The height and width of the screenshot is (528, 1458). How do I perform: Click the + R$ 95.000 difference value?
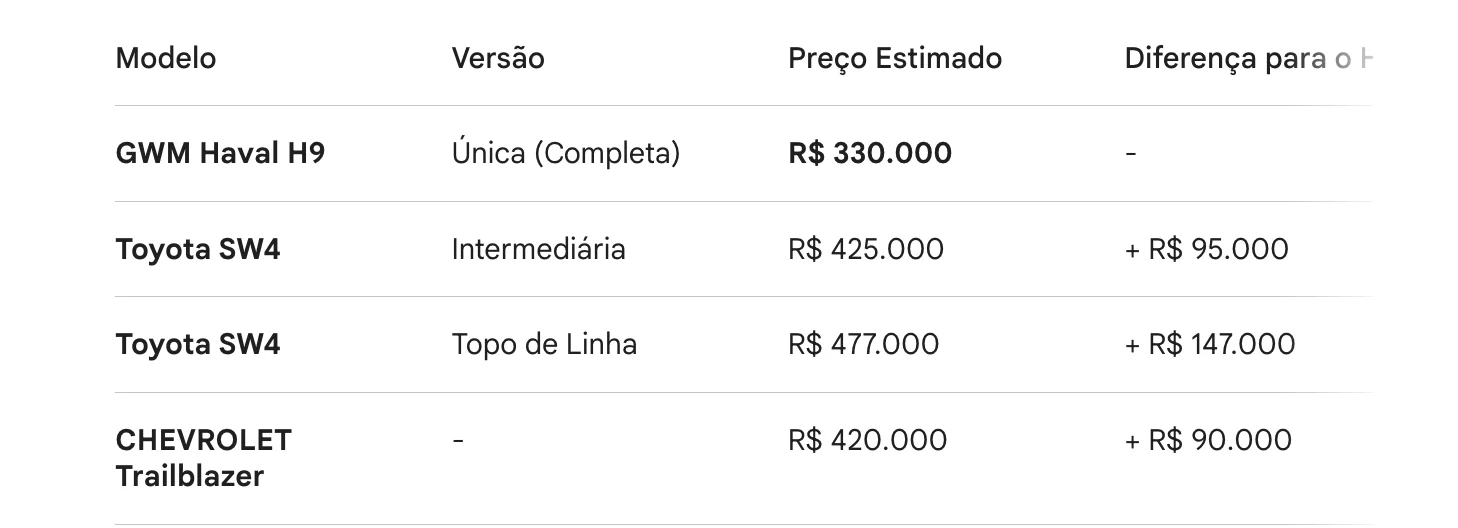(1207, 249)
